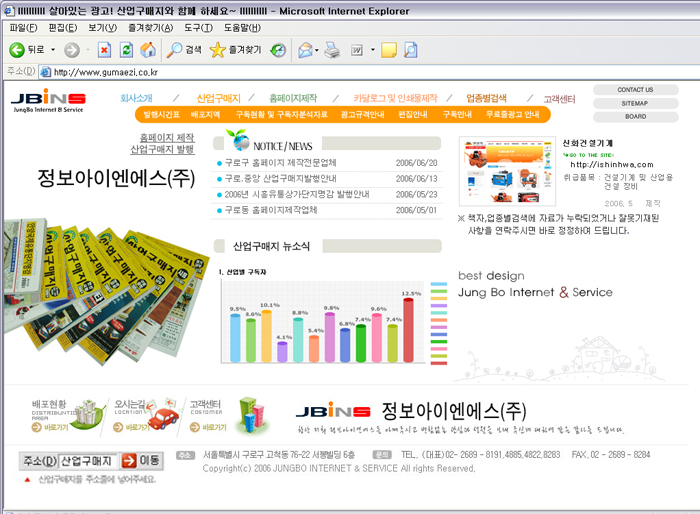Click the Mail envelope icon
700x514 pixels.
(305, 50)
